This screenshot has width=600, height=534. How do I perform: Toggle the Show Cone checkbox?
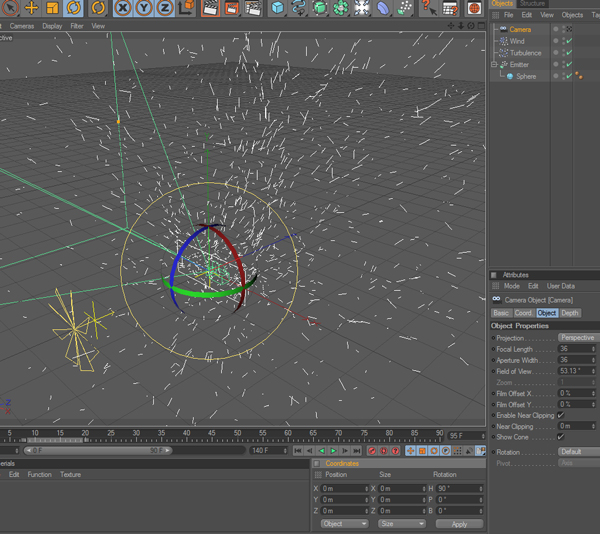coord(561,437)
